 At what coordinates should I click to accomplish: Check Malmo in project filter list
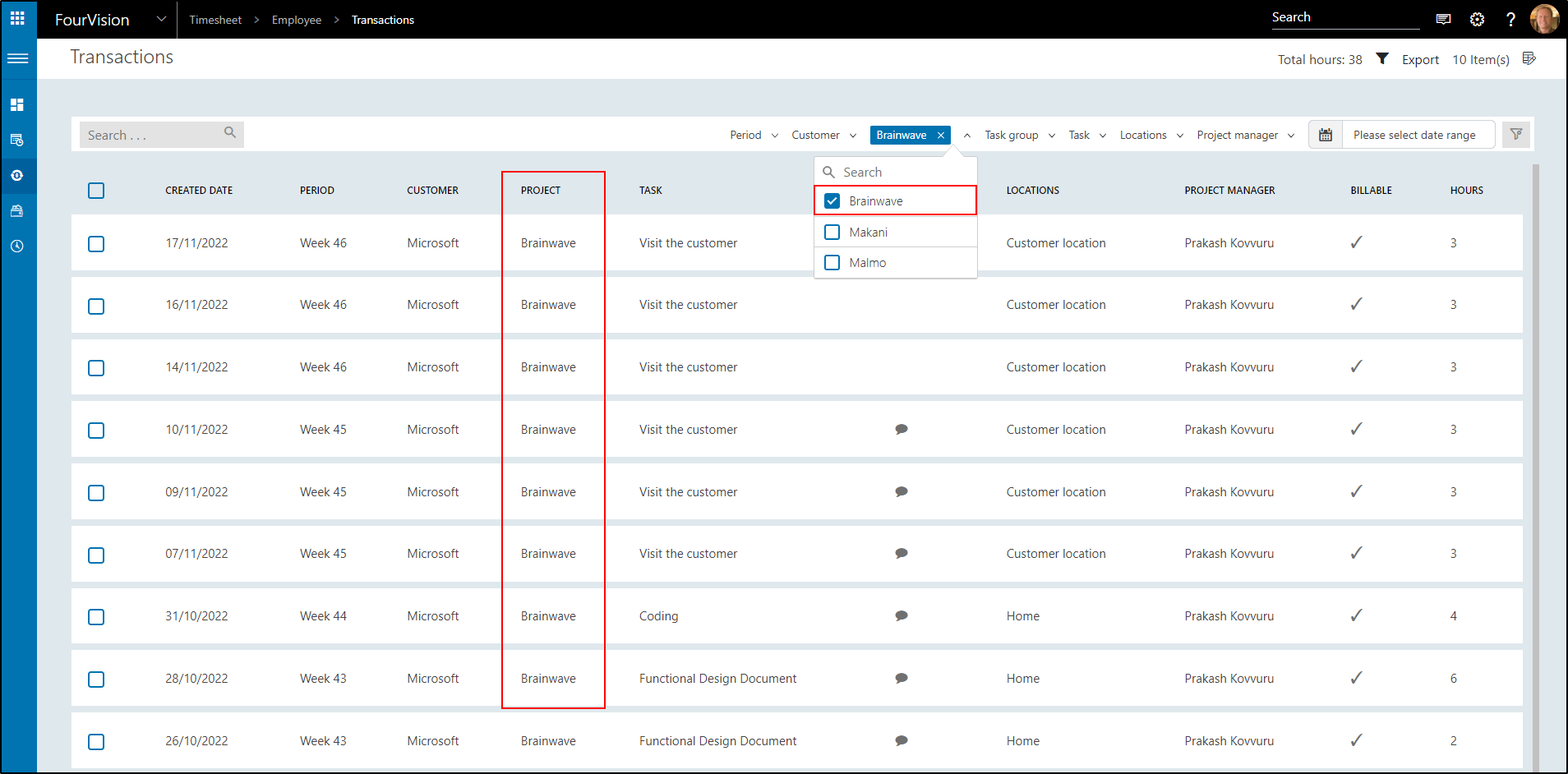coord(832,262)
